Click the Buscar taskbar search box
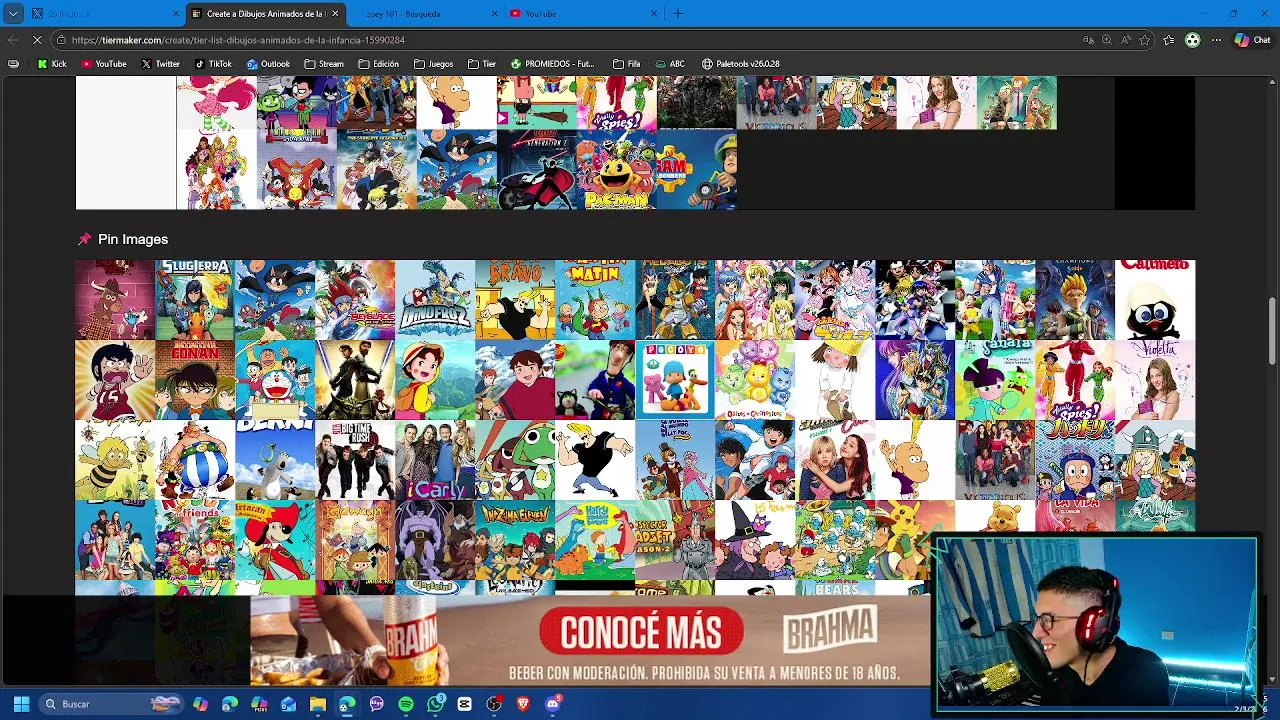 point(112,704)
